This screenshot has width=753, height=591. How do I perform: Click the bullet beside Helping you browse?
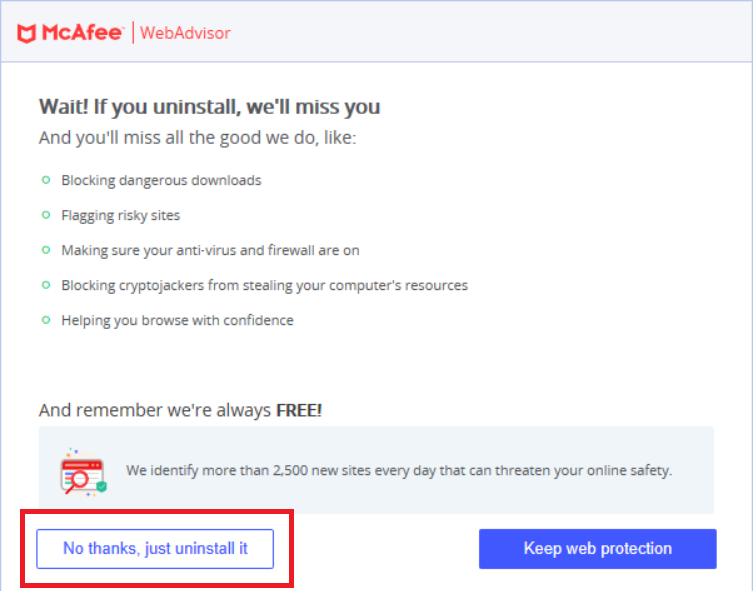(x=45, y=320)
